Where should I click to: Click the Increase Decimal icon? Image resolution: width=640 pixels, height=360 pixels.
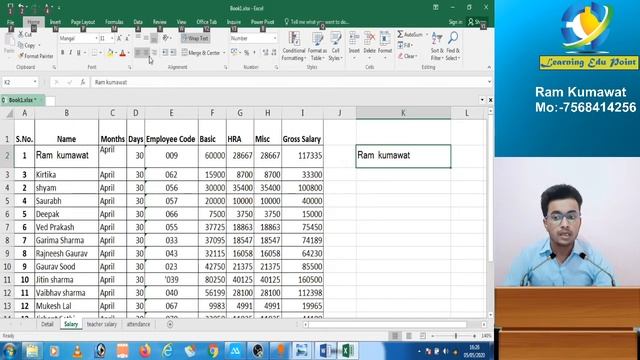[265, 53]
